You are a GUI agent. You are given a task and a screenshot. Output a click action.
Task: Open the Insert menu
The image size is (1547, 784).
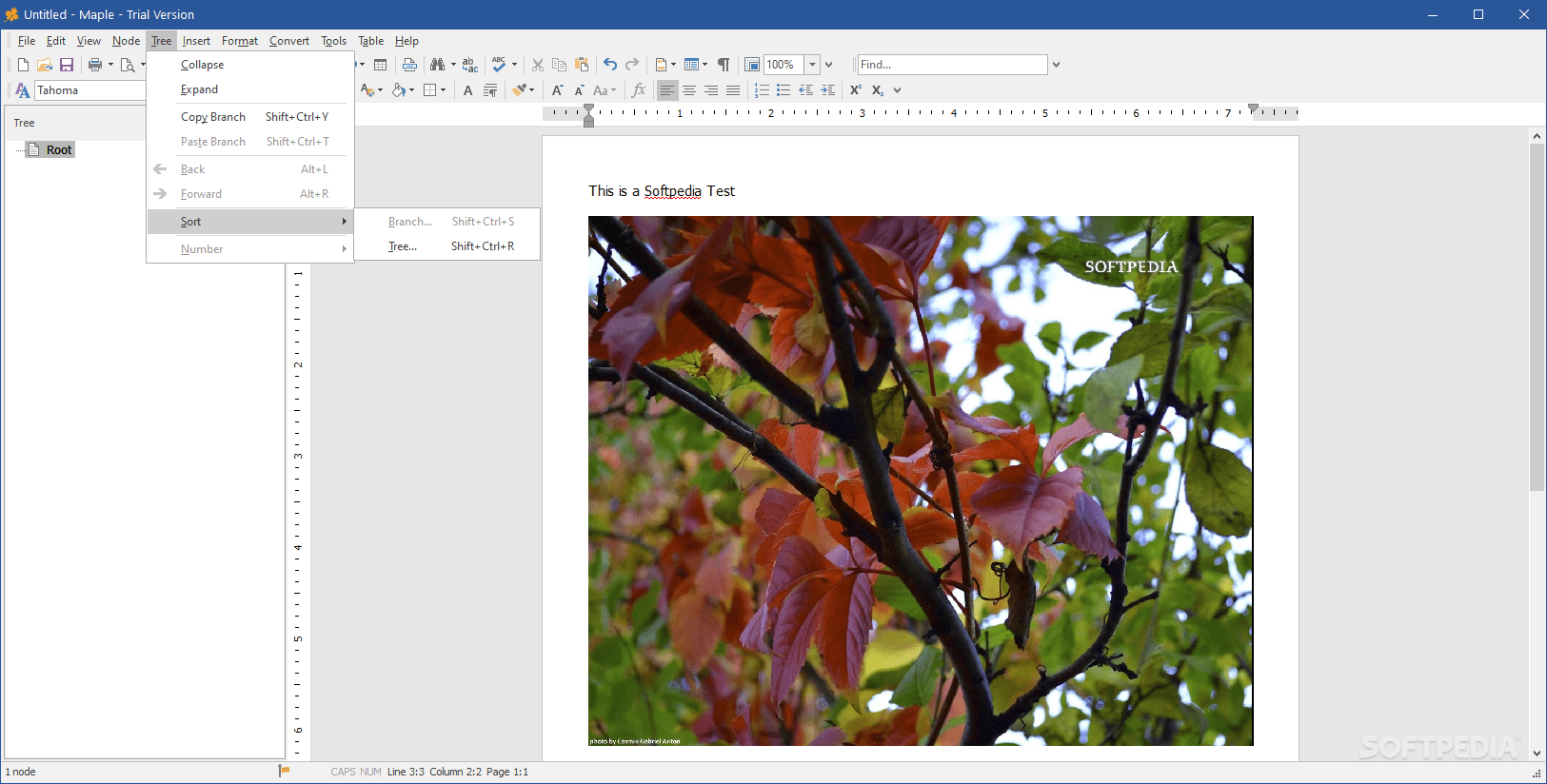pyautogui.click(x=196, y=41)
